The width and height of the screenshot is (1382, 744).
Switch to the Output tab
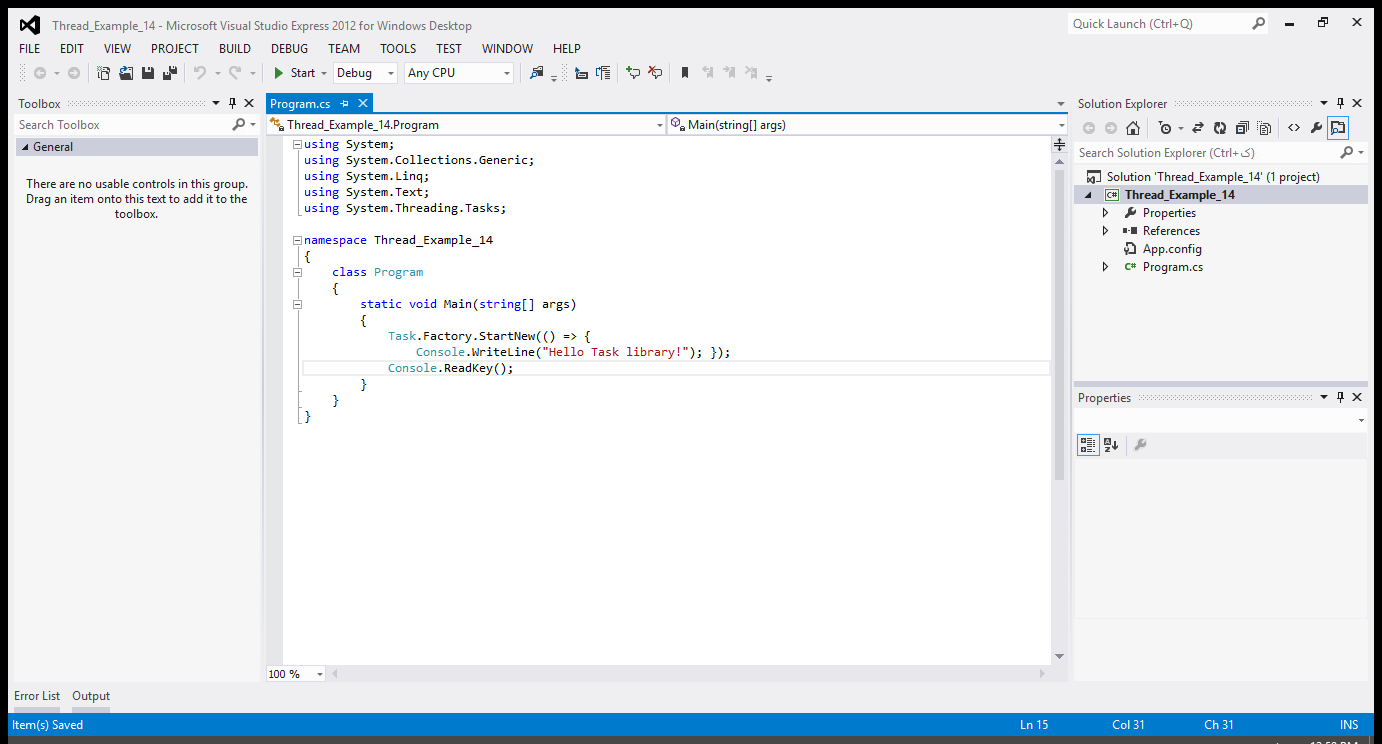(91, 696)
